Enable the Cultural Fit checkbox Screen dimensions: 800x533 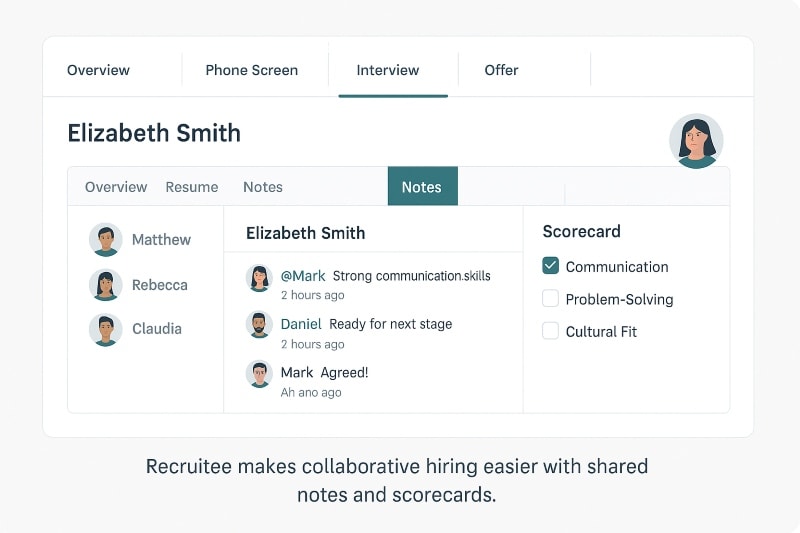(550, 331)
